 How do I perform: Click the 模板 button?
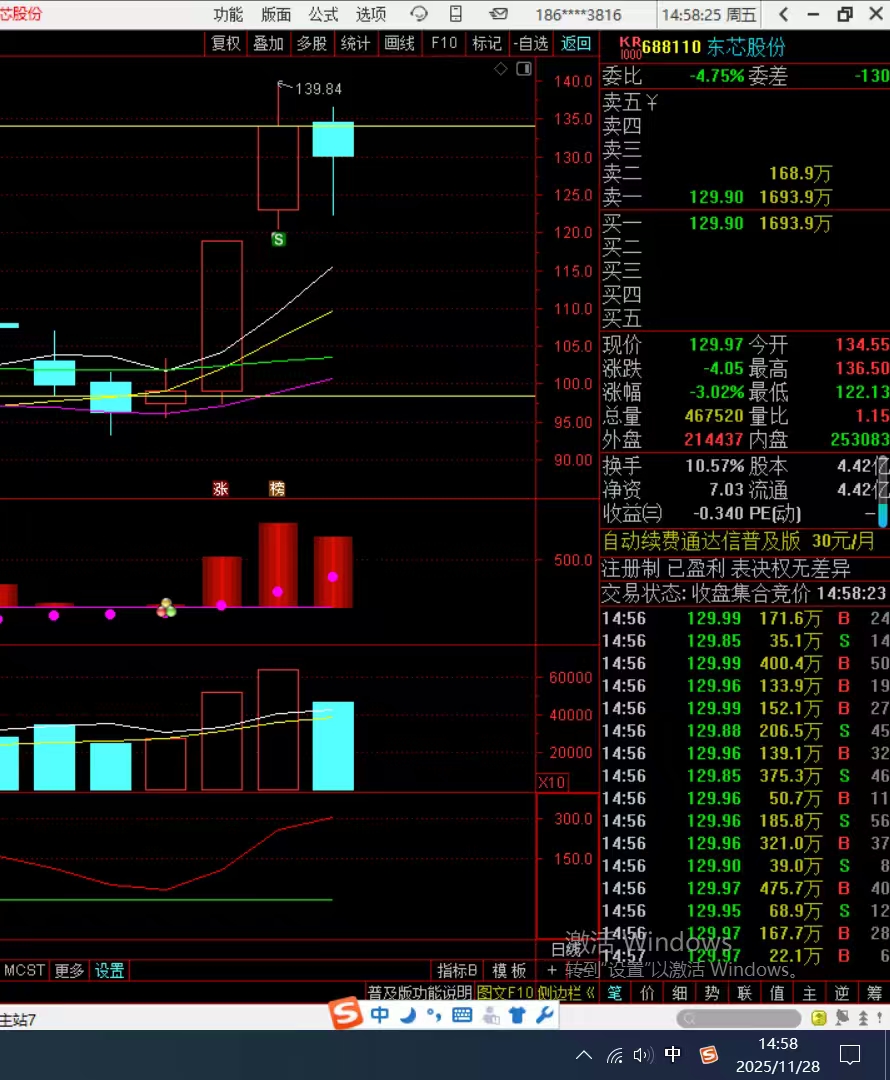point(509,970)
